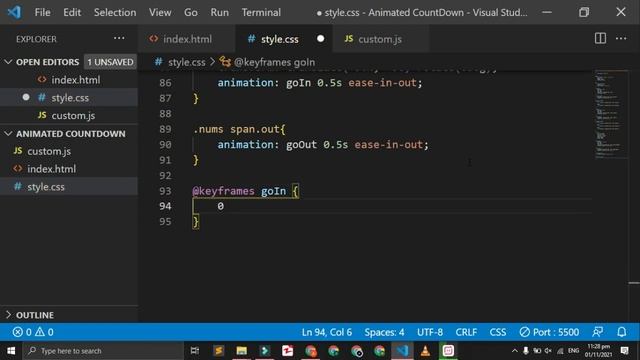Open the Selection menu

coord(115,12)
